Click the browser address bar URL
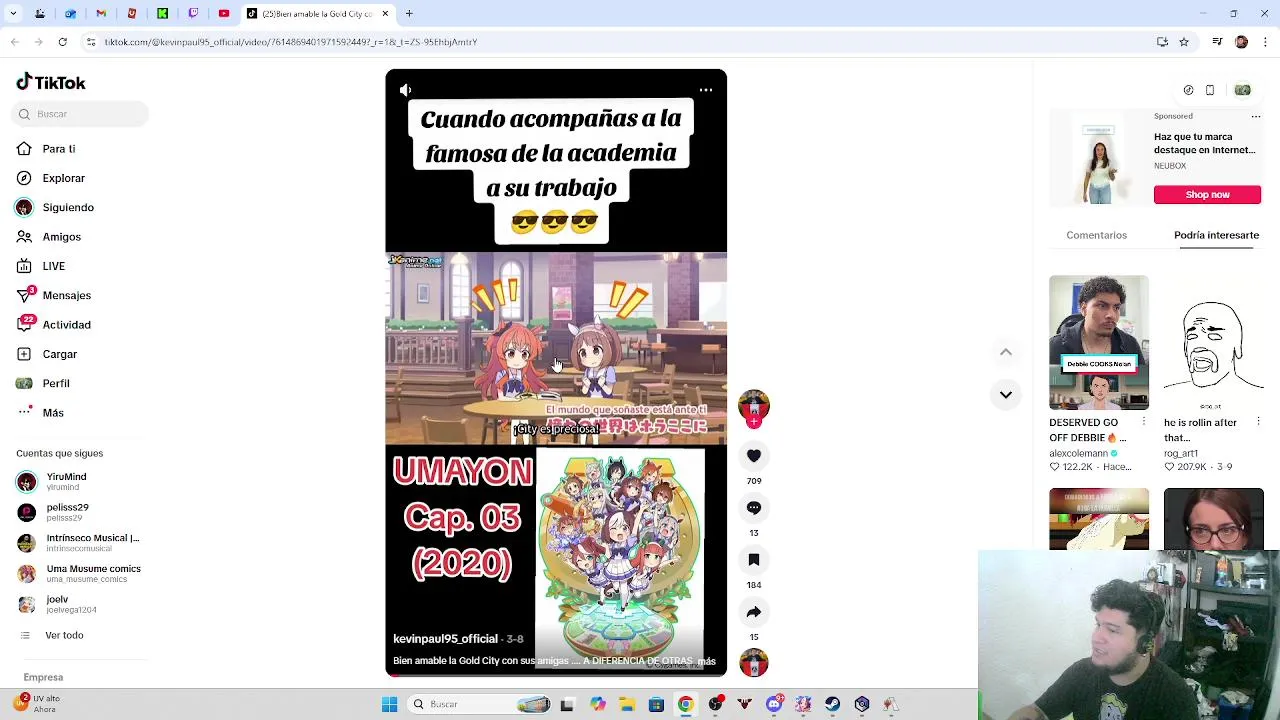Image resolution: width=1280 pixels, height=720 pixels. 291,42
